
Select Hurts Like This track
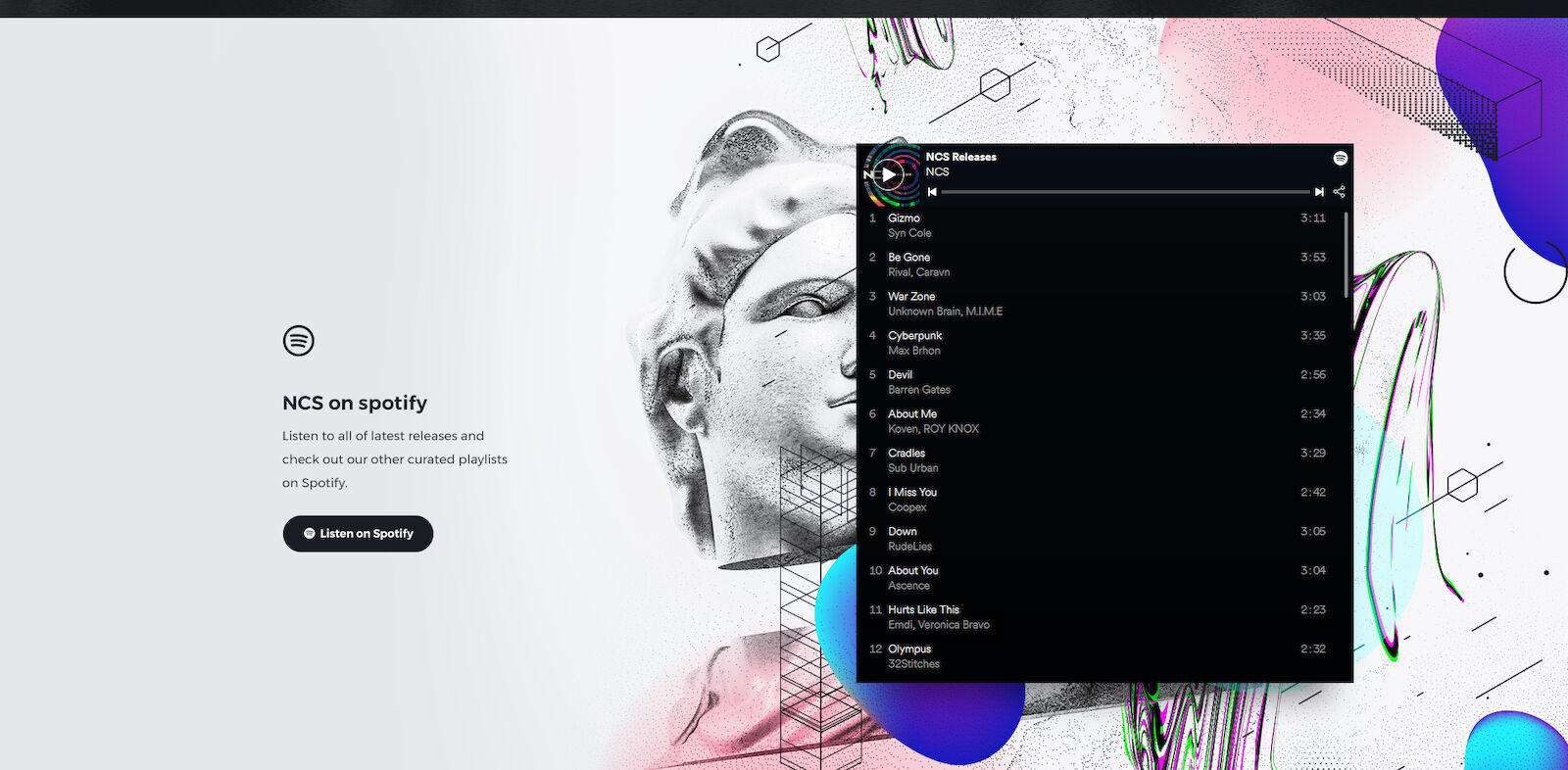pos(923,610)
